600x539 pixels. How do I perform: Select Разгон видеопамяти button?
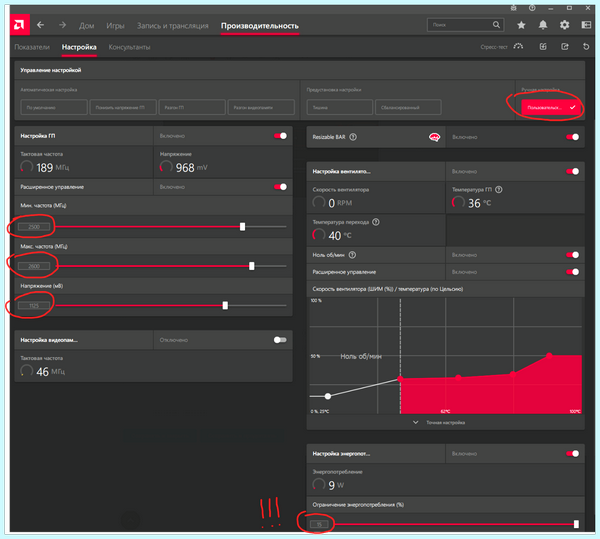[x=261, y=107]
